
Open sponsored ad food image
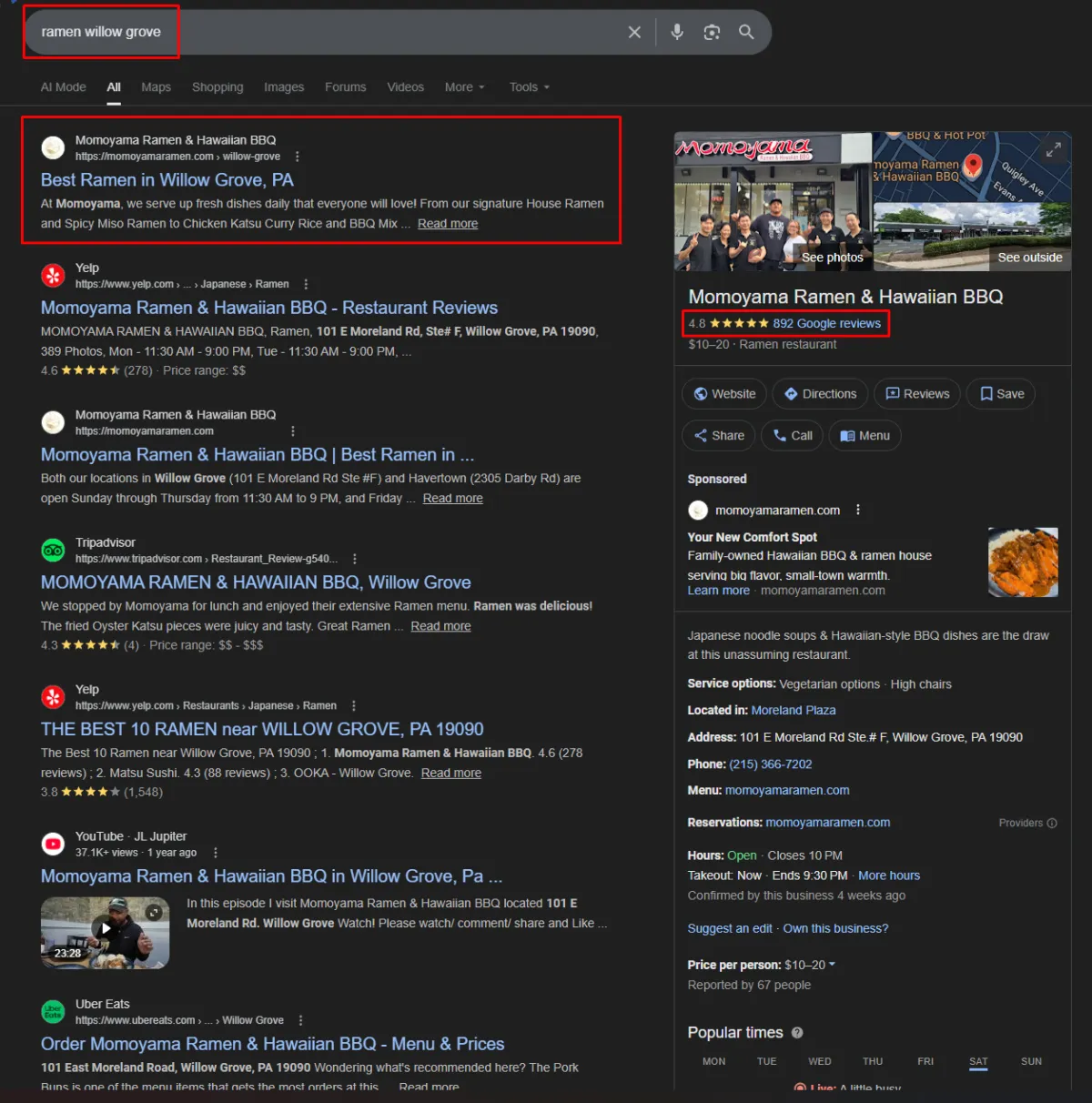[x=1023, y=562]
